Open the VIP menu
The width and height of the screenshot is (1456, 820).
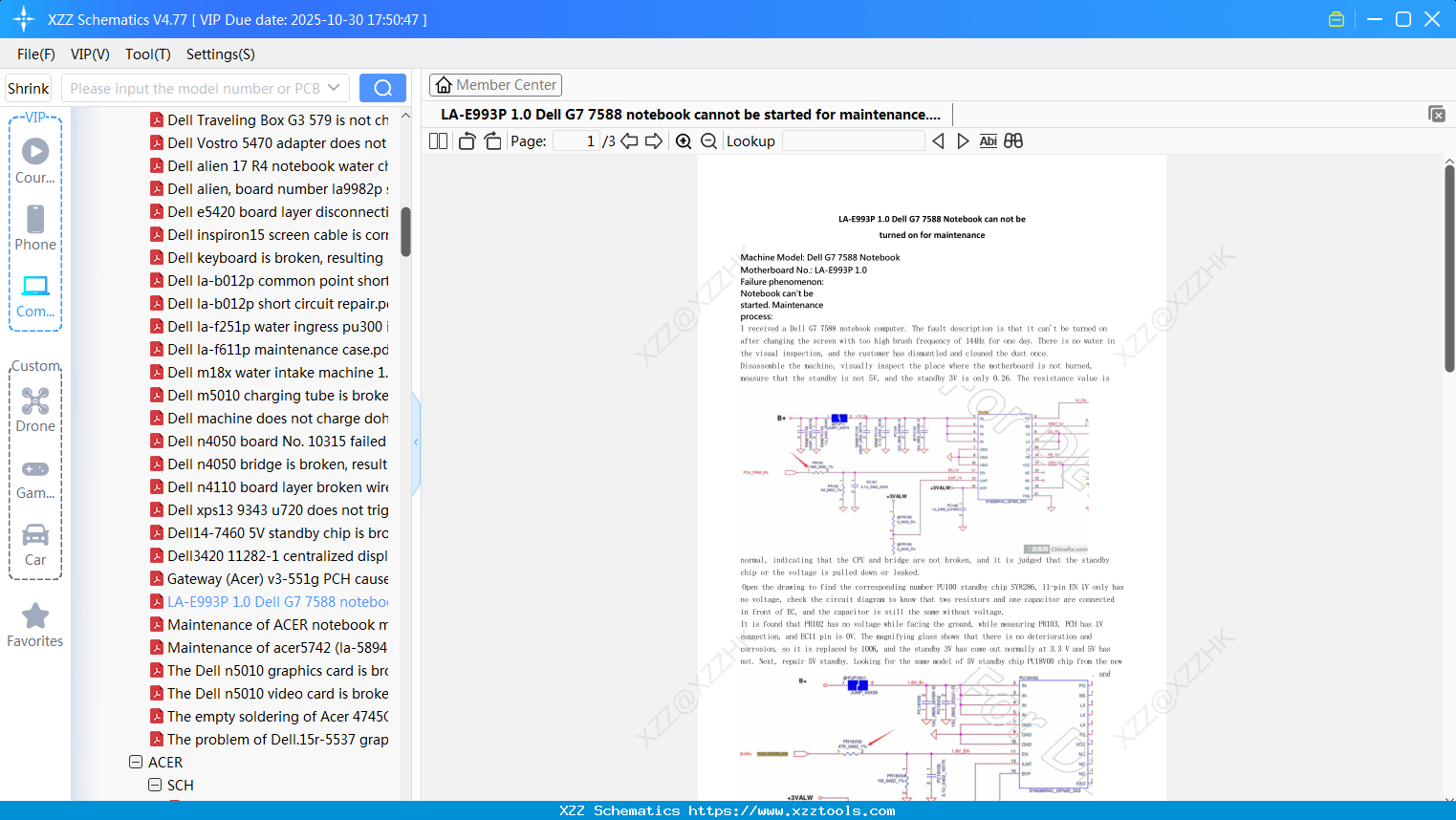click(x=90, y=54)
